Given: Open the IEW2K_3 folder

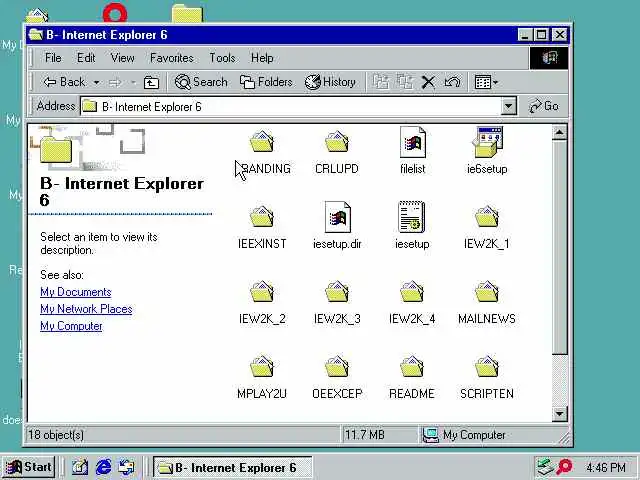Looking at the screenshot, I should coord(337,292).
